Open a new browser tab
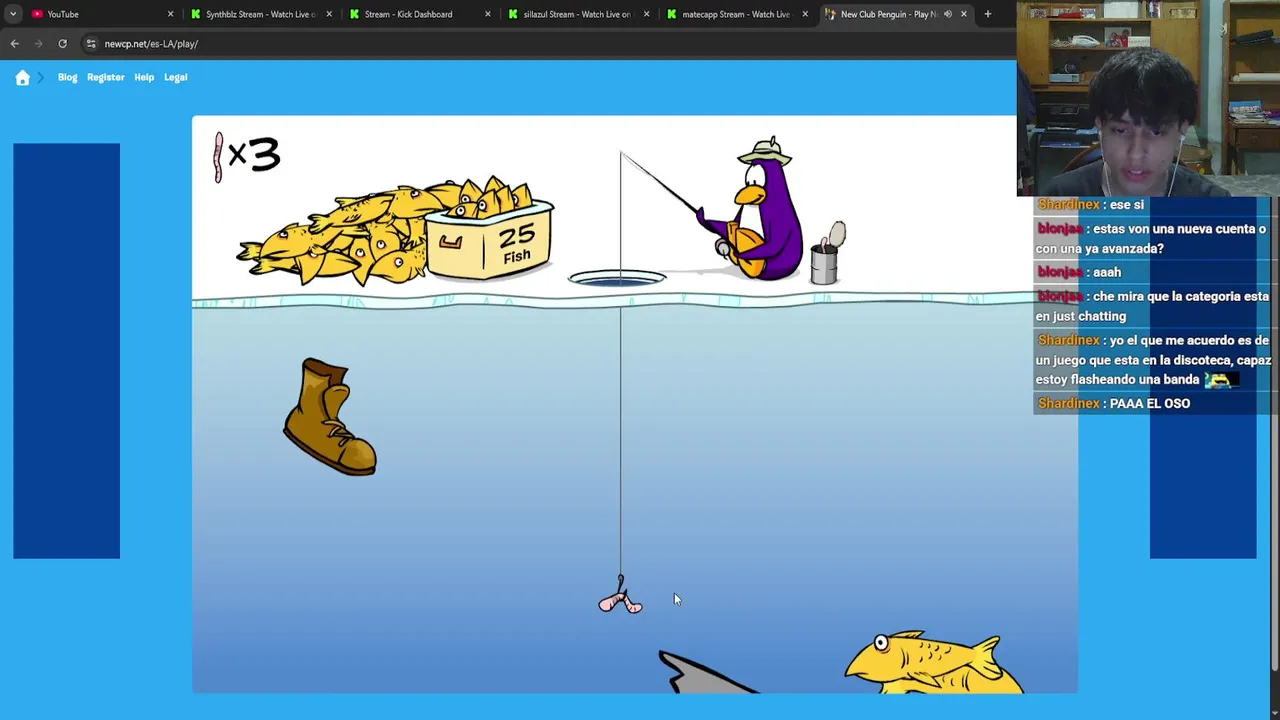The width and height of the screenshot is (1280, 720). (x=987, y=14)
